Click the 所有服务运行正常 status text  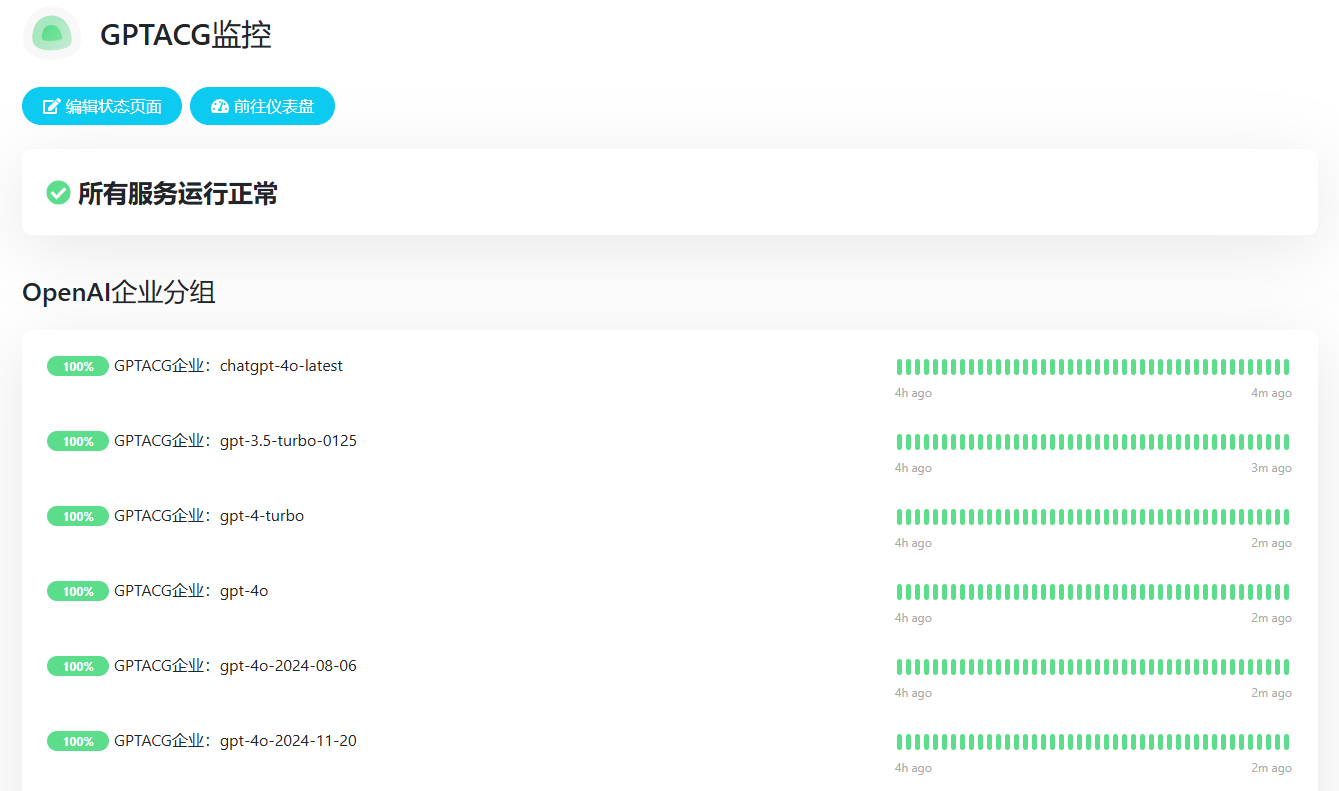[178, 193]
